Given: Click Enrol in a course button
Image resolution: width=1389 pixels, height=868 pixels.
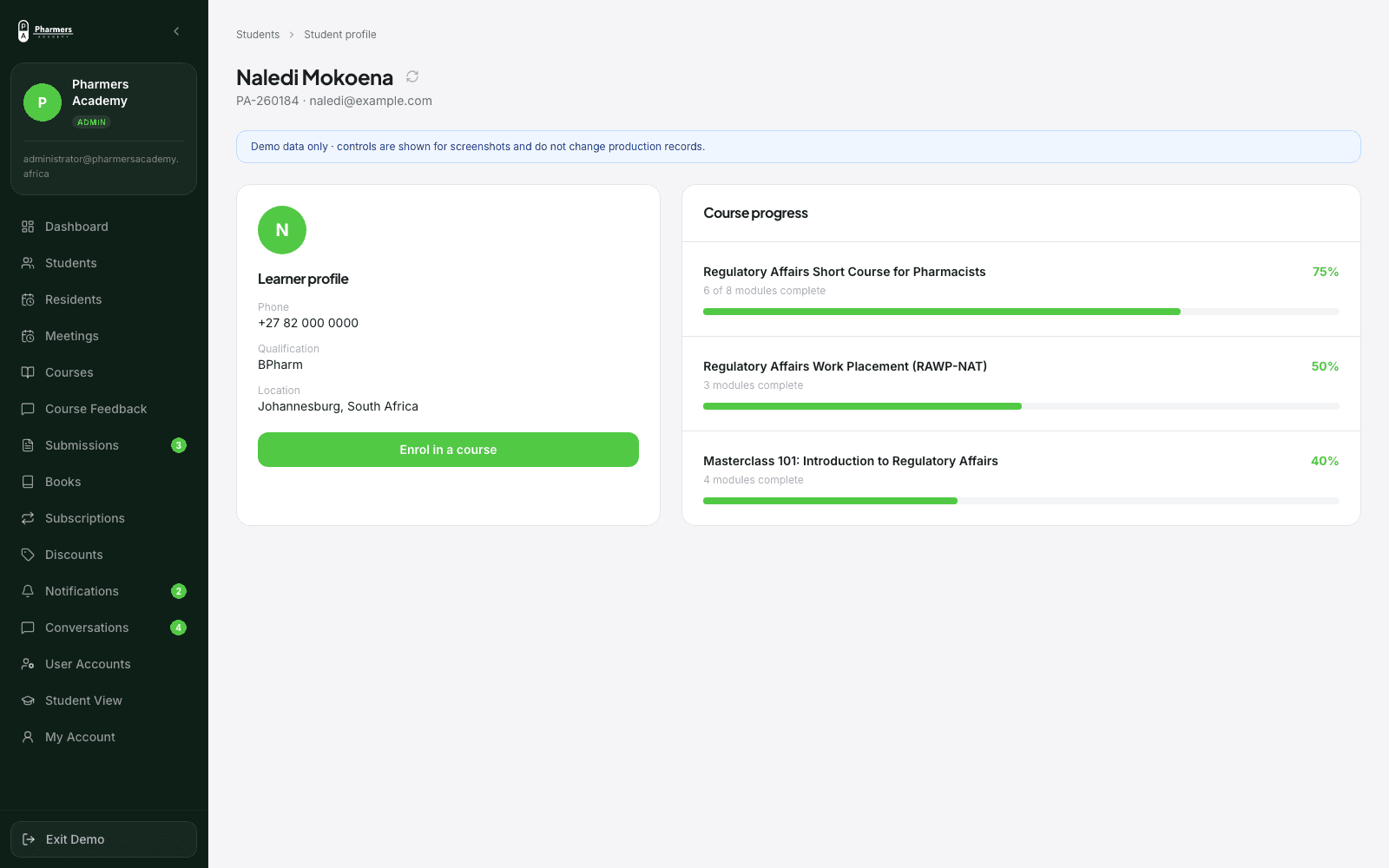Looking at the screenshot, I should (448, 450).
